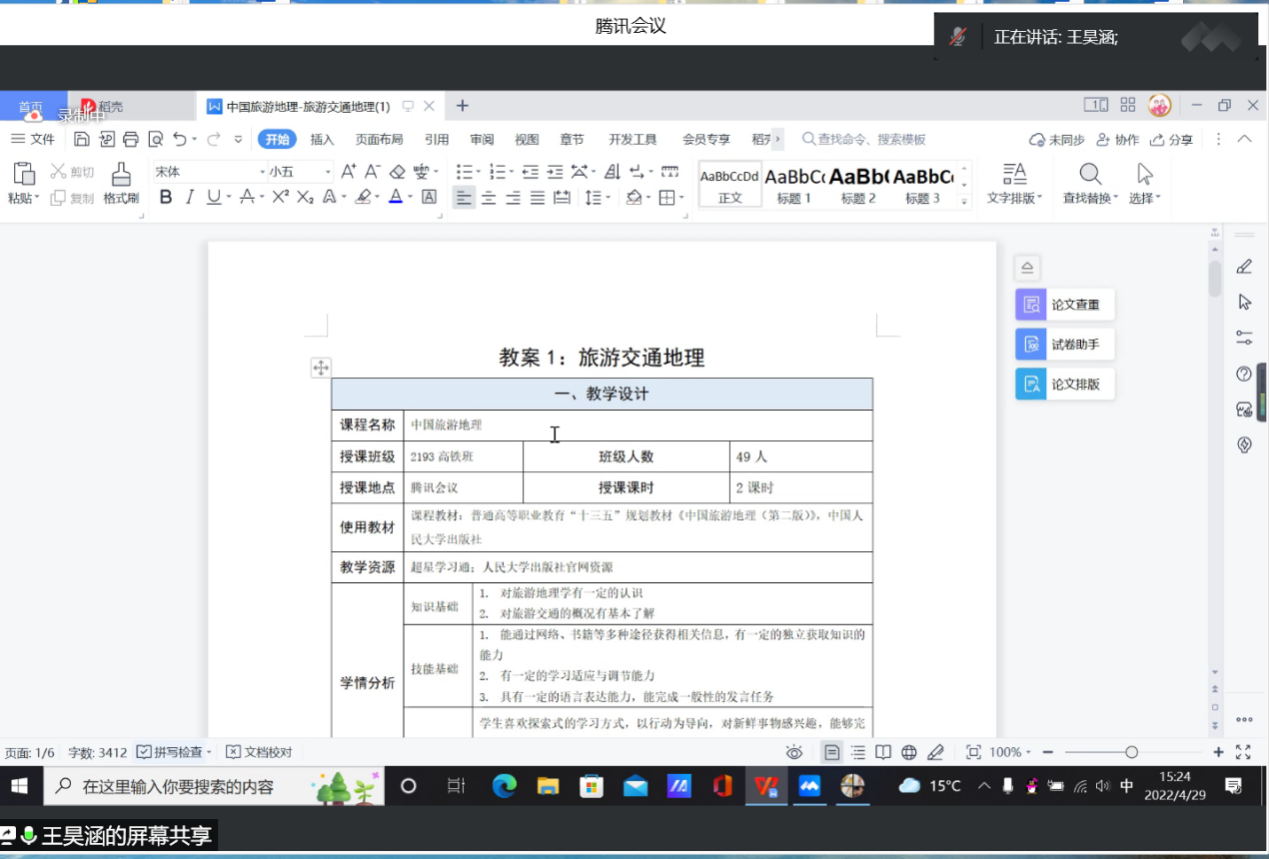Switch to the 插入 ribbon tab
This screenshot has width=1269, height=859.
click(x=322, y=140)
